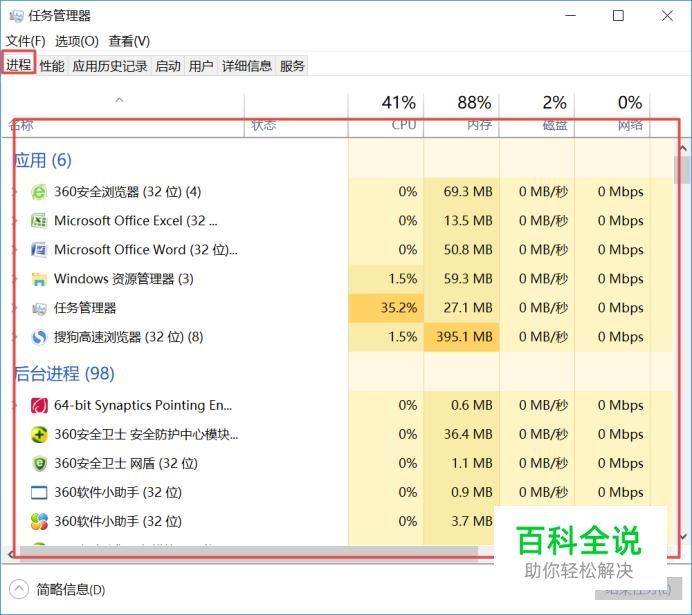Viewport: 692px width, 615px height.
Task: Expand the 360安全浏览器 process group
Action: [15, 192]
